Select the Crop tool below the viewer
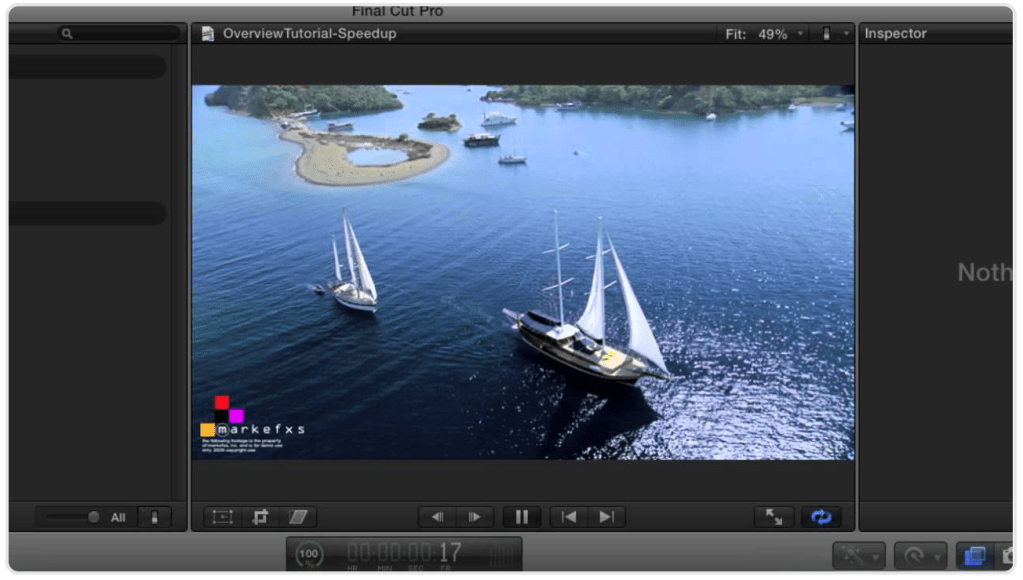1023x580 pixels. point(260,516)
